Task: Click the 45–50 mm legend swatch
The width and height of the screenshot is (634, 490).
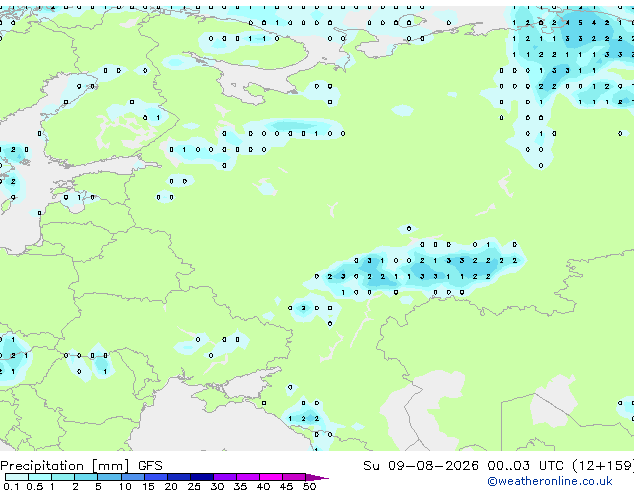Action: [x=294, y=477]
